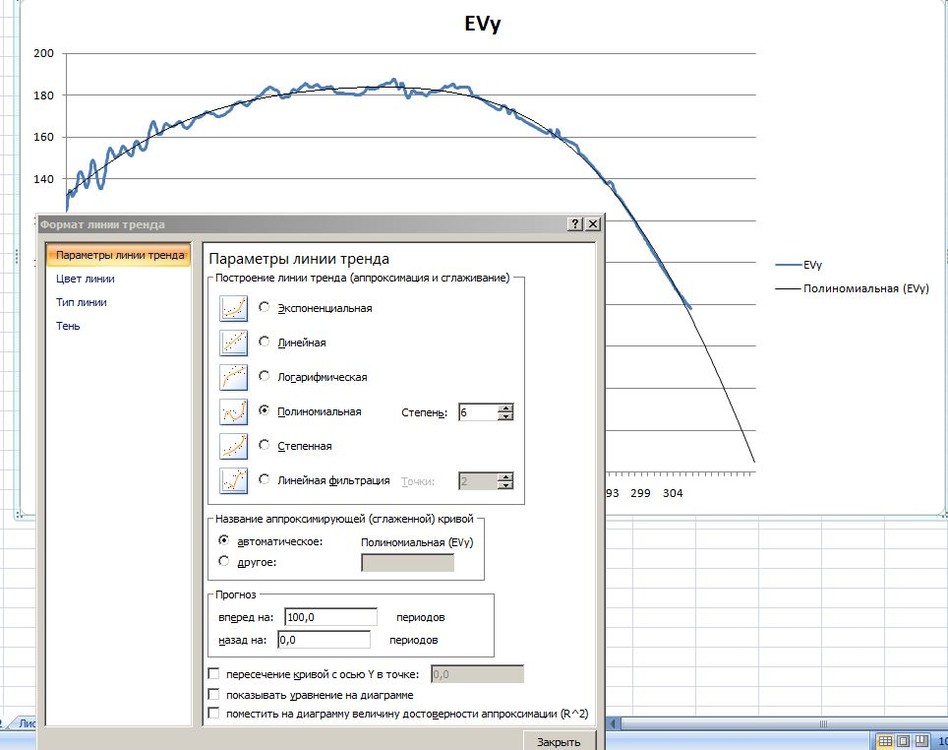Open the Цвет линии section
Screen dimensions: 948x750
pos(85,279)
